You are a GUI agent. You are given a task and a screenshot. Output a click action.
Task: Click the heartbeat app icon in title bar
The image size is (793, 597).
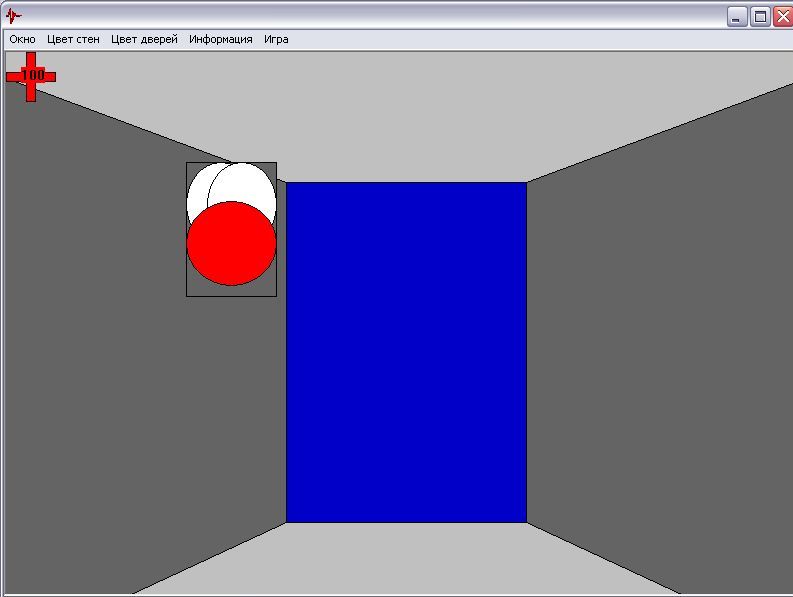tap(13, 16)
